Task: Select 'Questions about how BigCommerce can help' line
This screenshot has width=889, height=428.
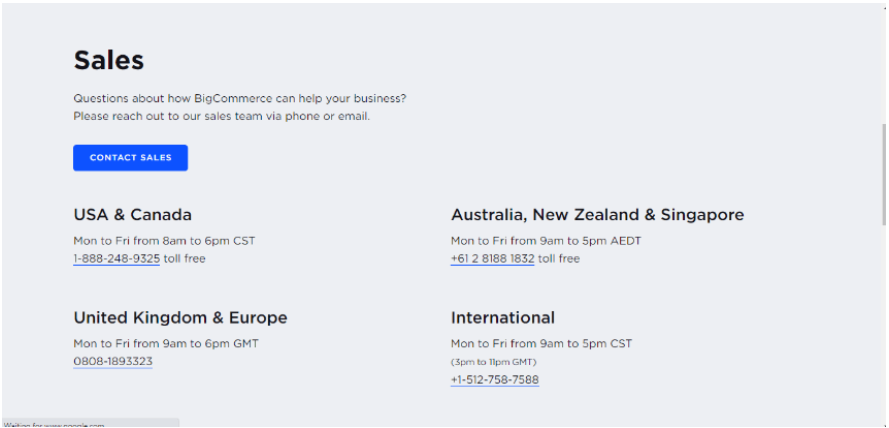Action: pyautogui.click(x=240, y=98)
